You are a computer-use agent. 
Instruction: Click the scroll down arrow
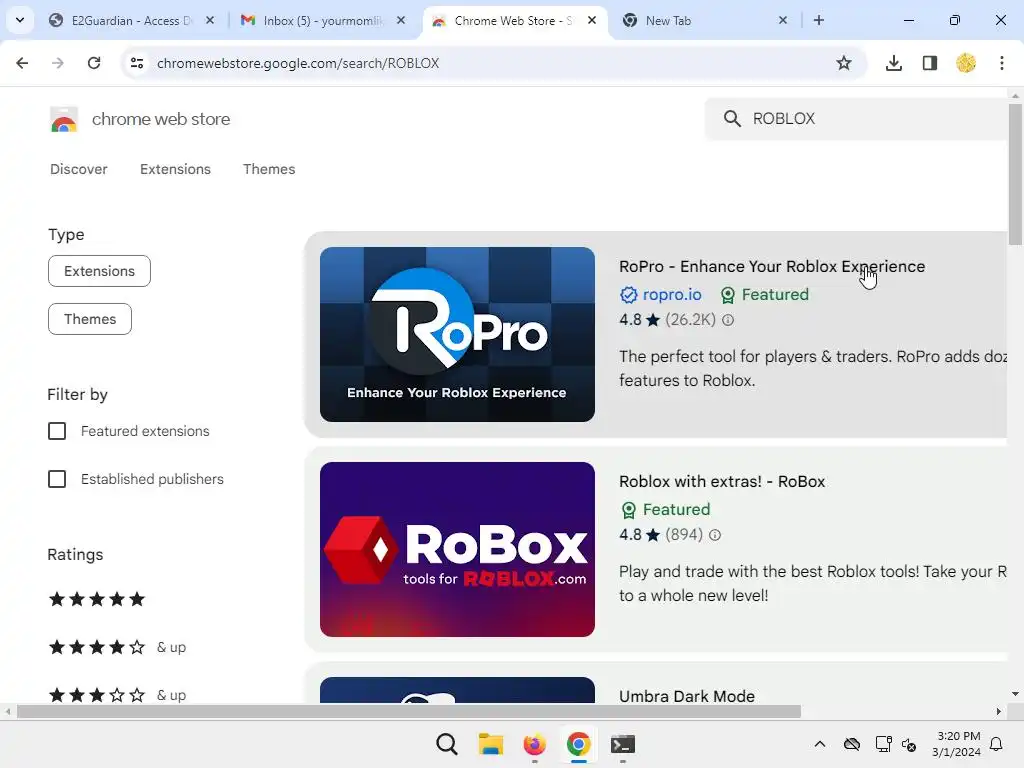tap(1015, 694)
